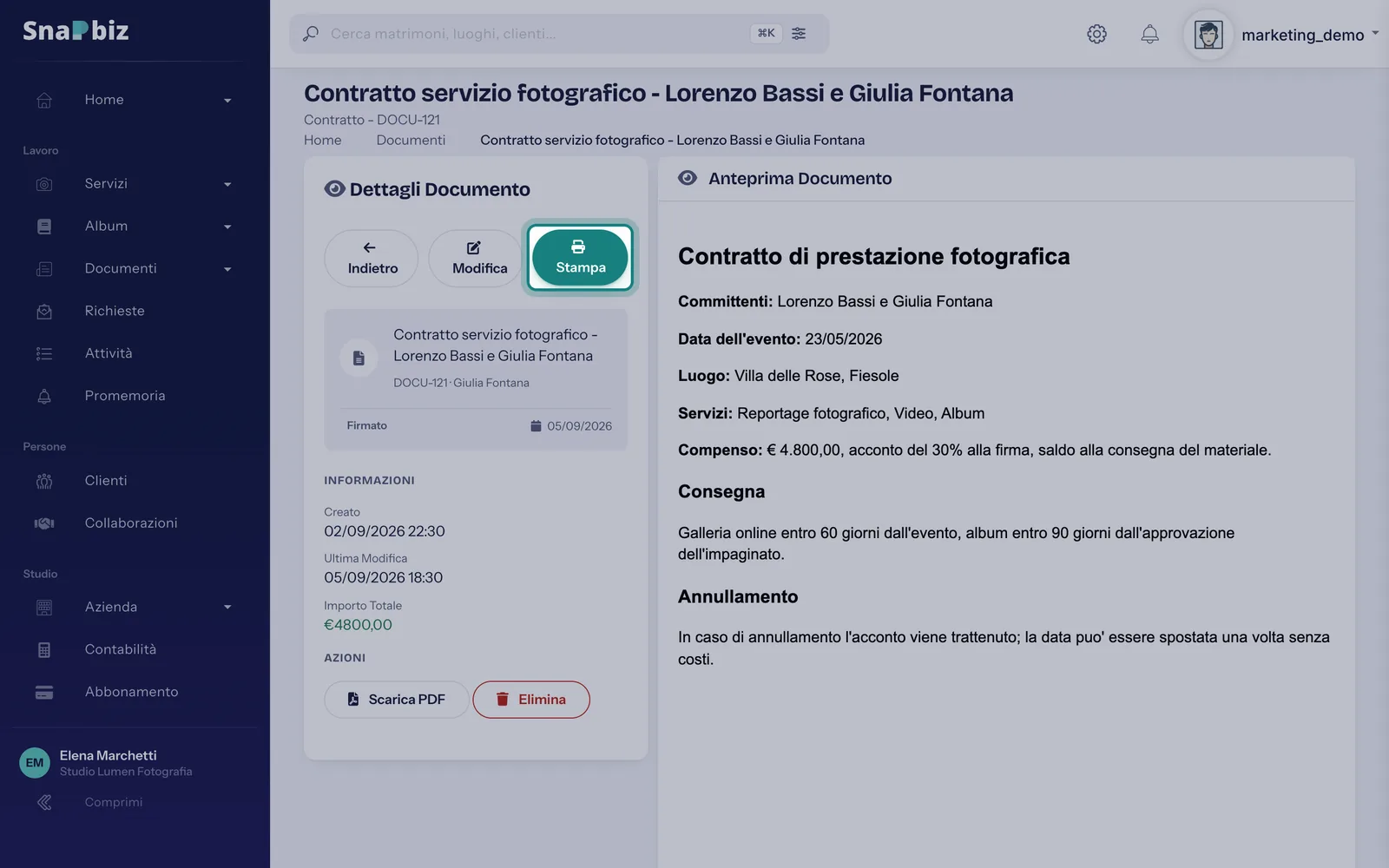Click the Annullamento section heading
The width and height of the screenshot is (1389, 868).
pos(738,596)
